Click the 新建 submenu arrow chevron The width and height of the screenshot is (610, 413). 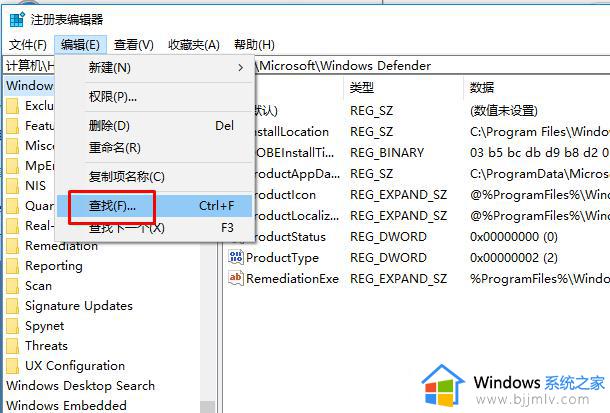pos(241,68)
